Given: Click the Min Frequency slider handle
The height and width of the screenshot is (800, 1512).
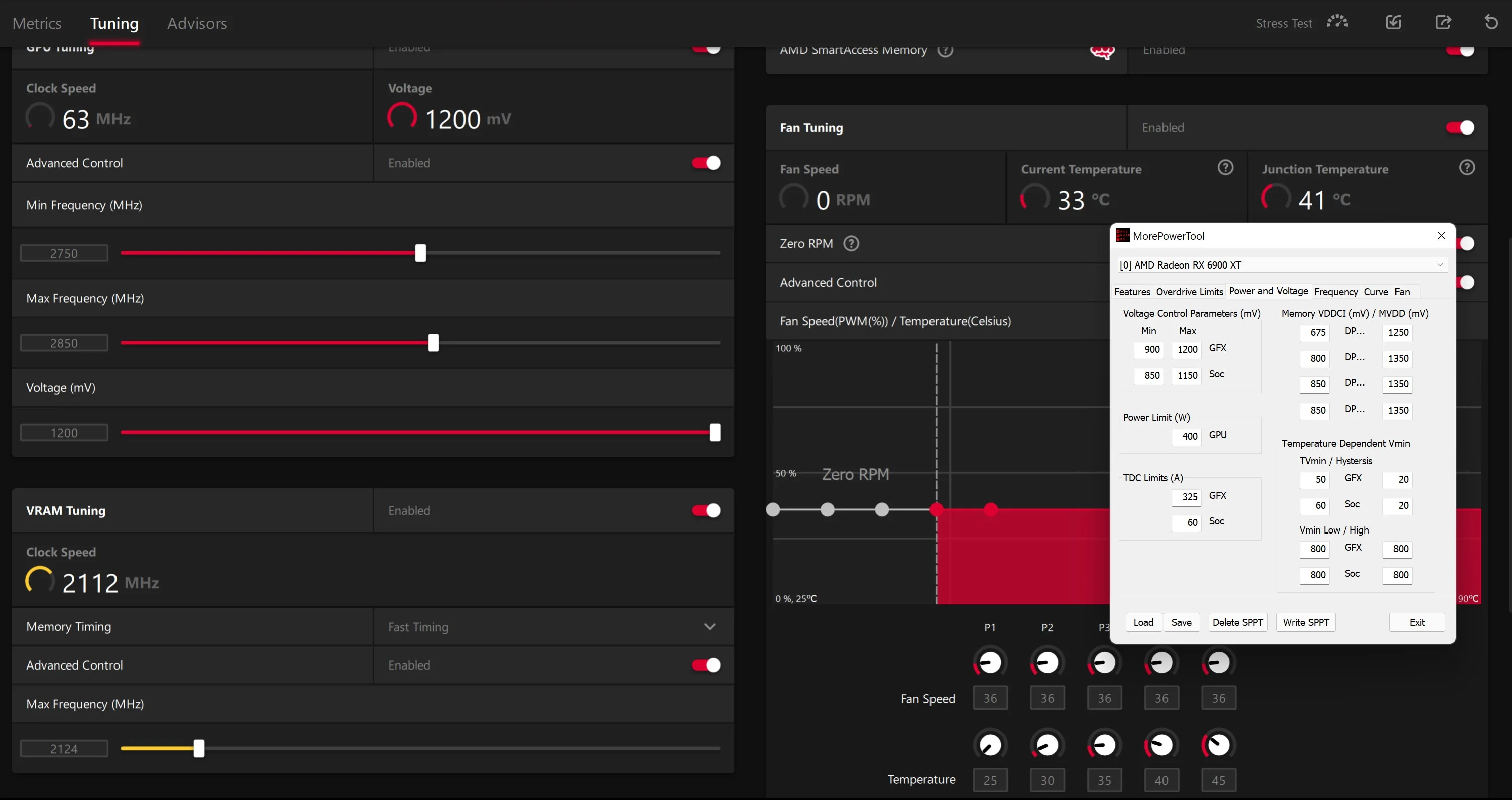Looking at the screenshot, I should (420, 253).
